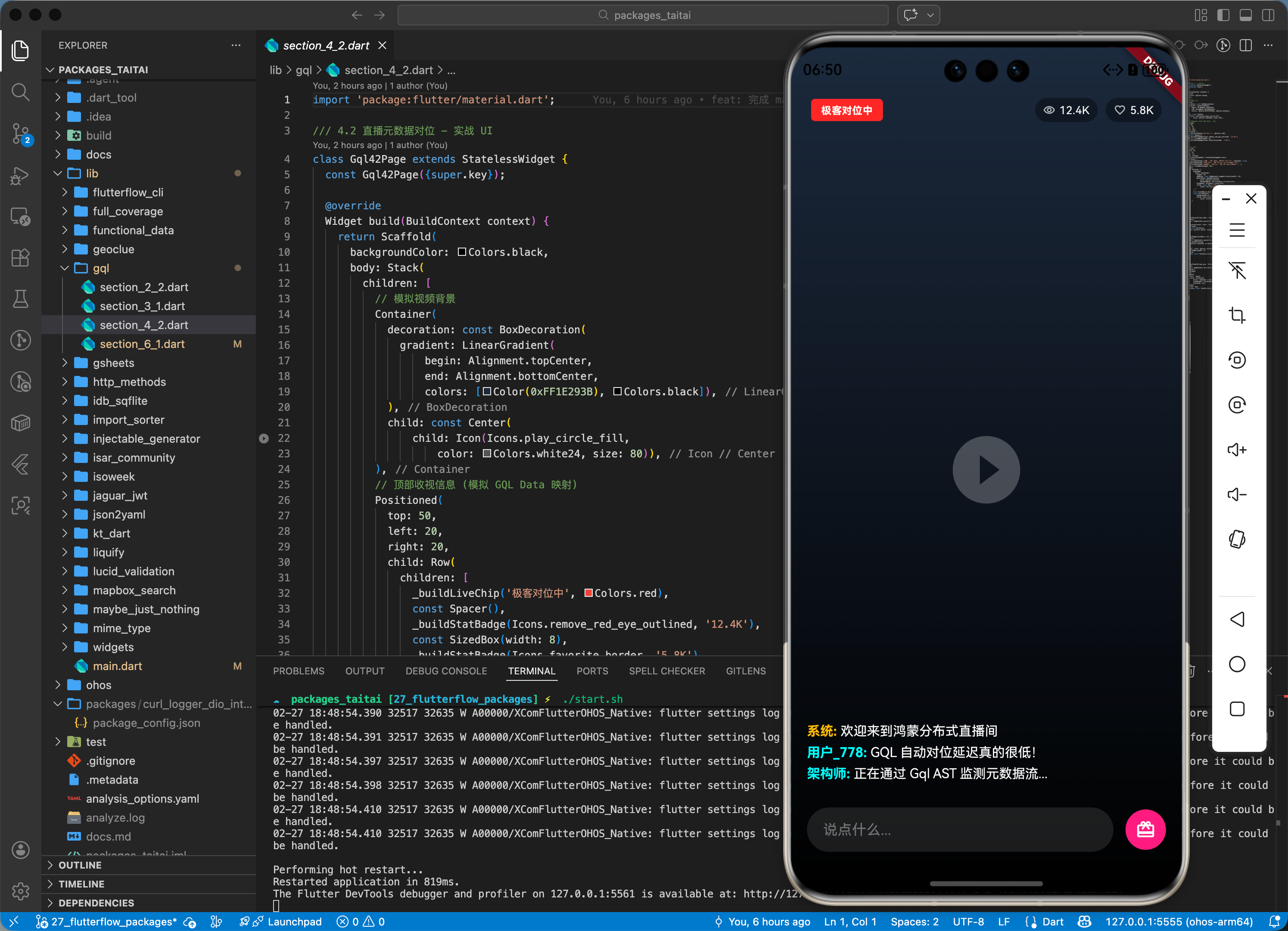
Task: Toggle the primary side bar layout icon
Action: [x=1223, y=16]
